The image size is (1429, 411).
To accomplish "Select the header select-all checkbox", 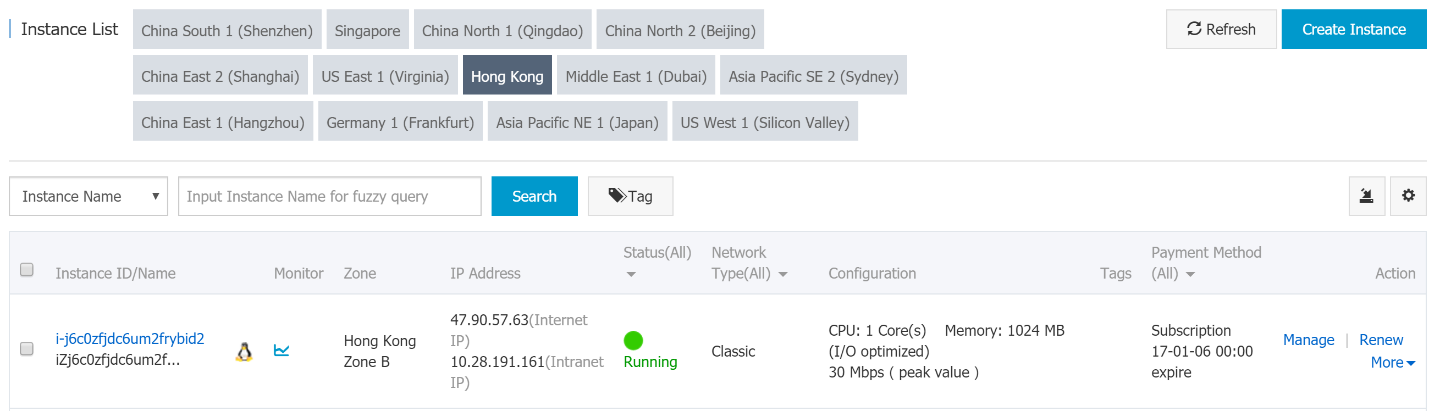I will 27,269.
